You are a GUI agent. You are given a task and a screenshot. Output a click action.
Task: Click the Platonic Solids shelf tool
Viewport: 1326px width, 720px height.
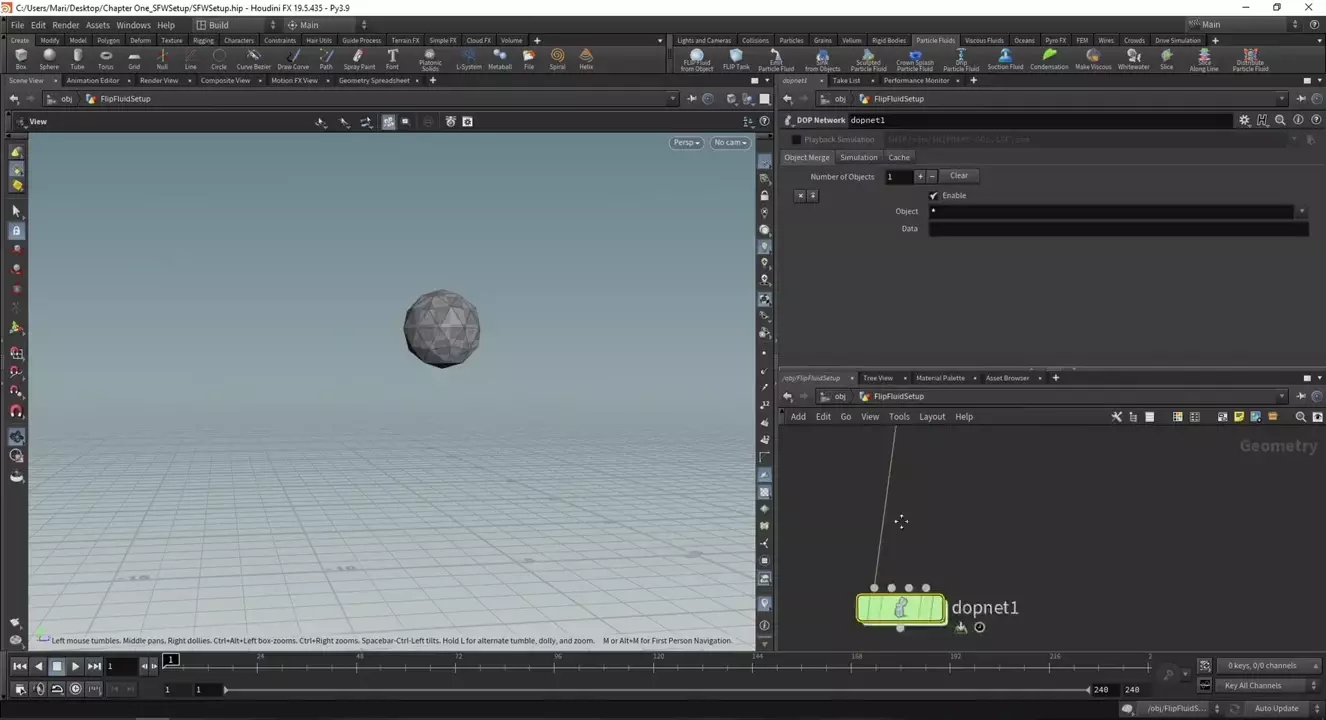[x=430, y=59]
